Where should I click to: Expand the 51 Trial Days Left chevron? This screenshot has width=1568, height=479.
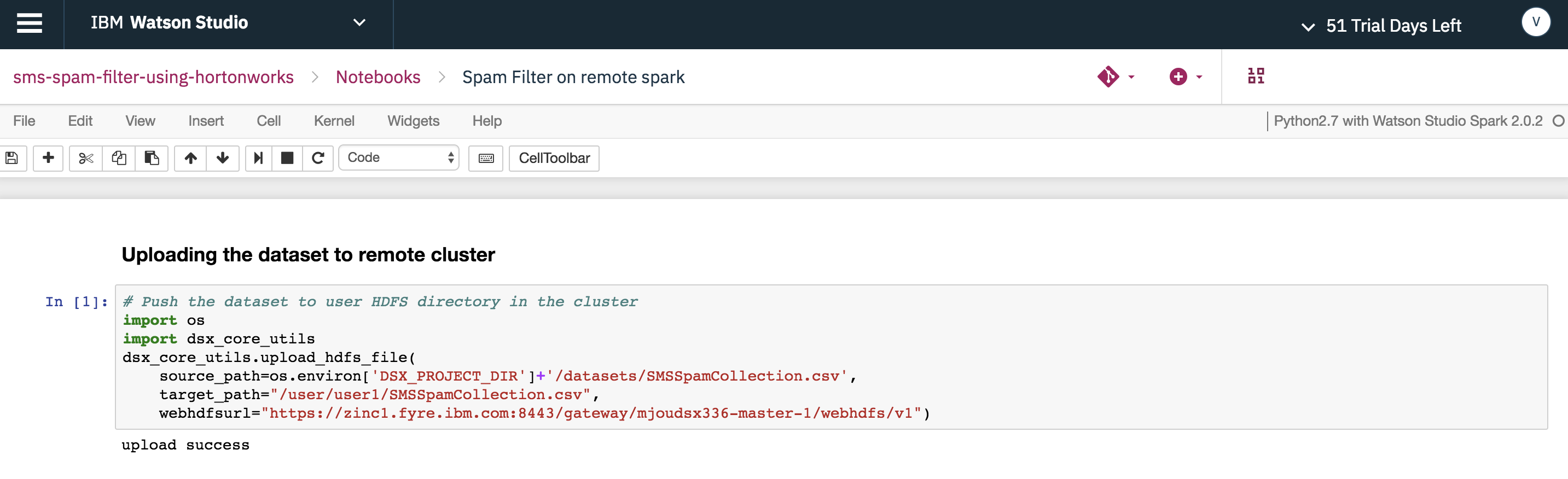coord(1308,27)
